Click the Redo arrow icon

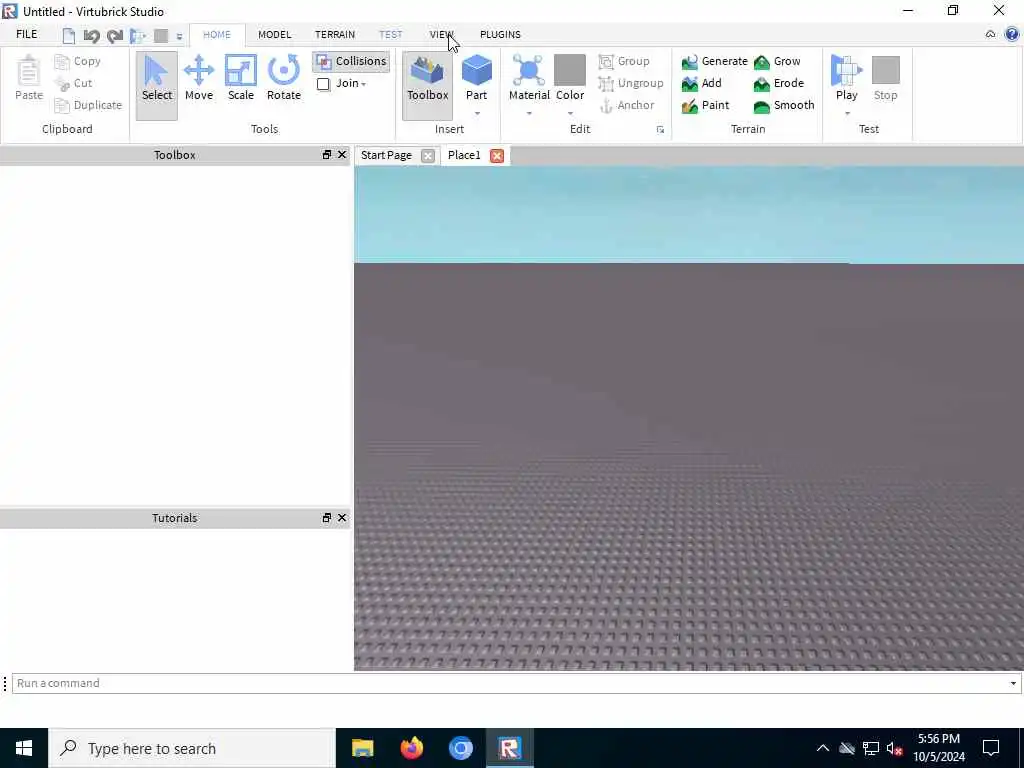[x=114, y=36]
